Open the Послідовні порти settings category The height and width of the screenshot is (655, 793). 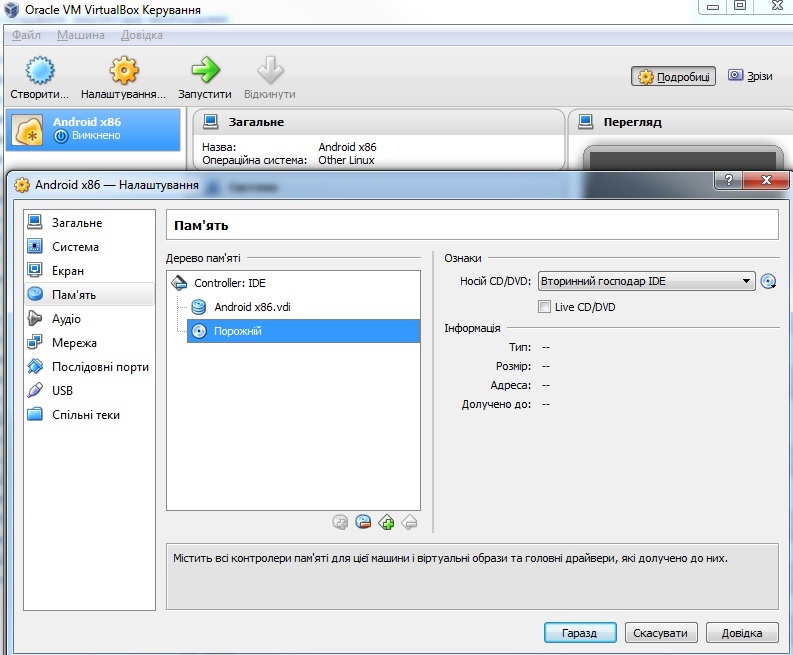click(x=89, y=367)
